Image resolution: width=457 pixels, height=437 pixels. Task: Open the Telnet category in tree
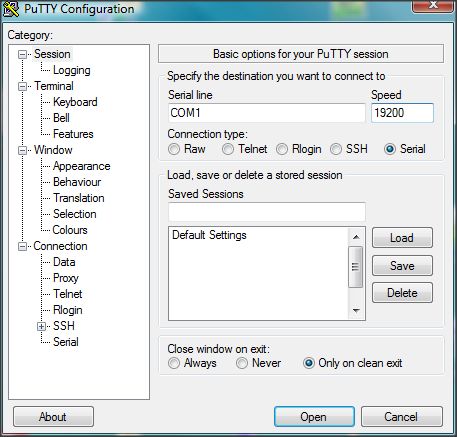point(68,294)
